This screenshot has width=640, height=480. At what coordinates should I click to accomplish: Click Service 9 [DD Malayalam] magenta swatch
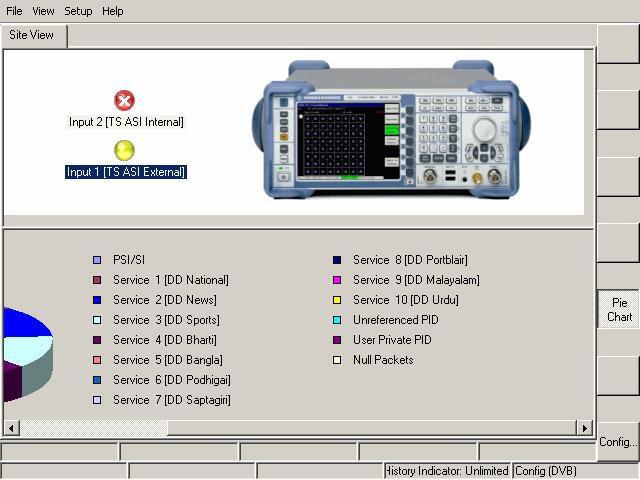tap(337, 280)
